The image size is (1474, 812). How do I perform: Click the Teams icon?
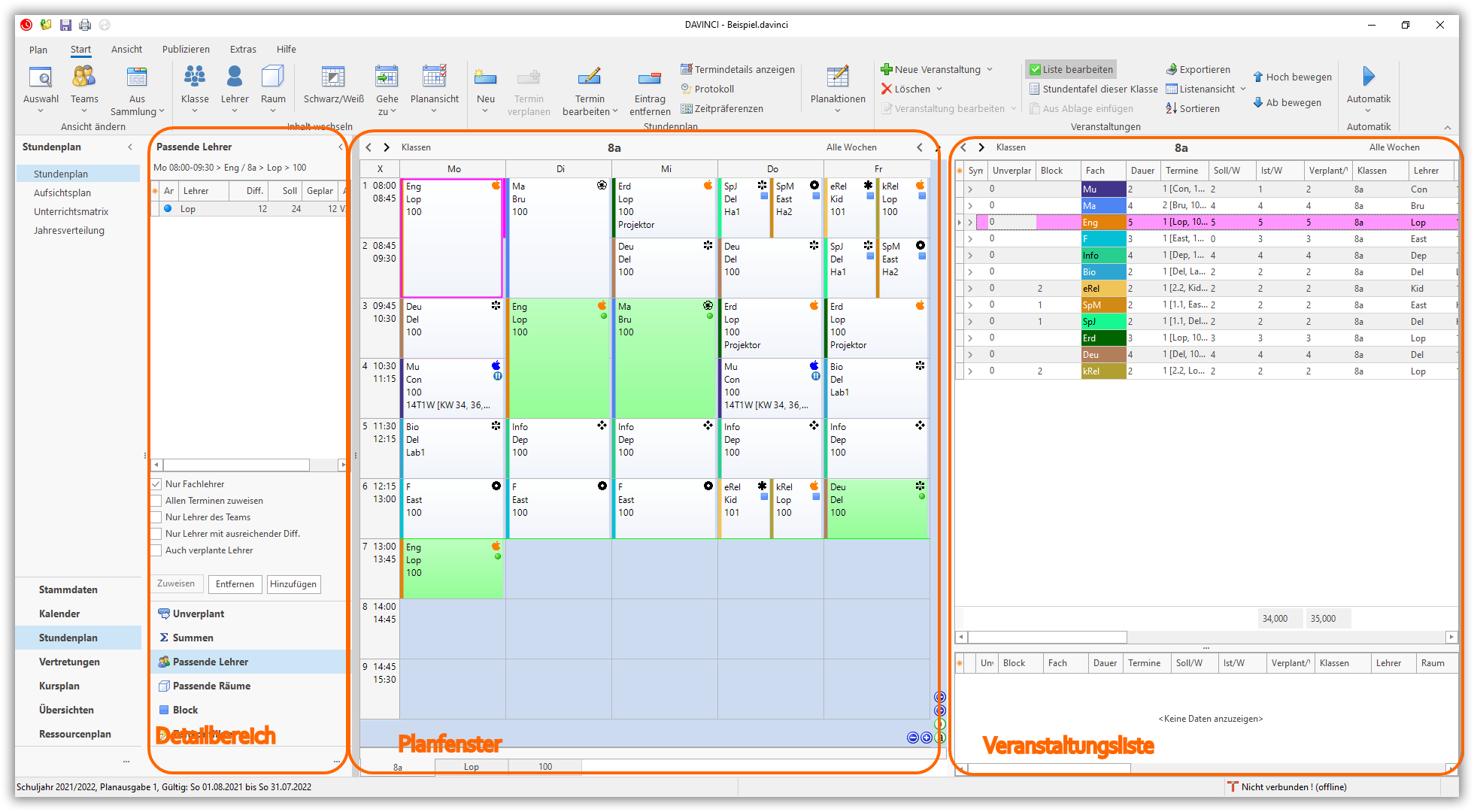tap(84, 77)
